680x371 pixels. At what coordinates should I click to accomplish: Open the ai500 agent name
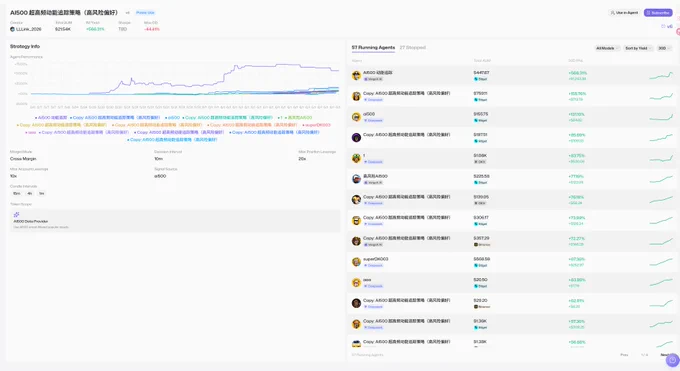pyautogui.click(x=369, y=114)
